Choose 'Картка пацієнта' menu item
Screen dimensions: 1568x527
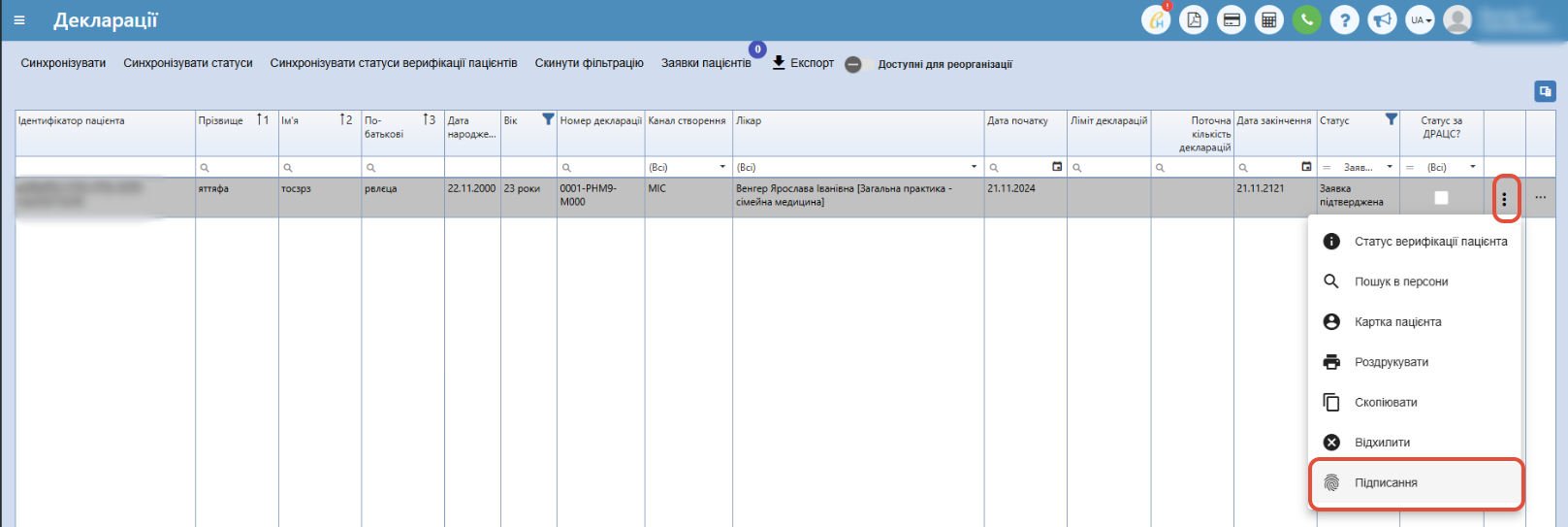[1397, 322]
